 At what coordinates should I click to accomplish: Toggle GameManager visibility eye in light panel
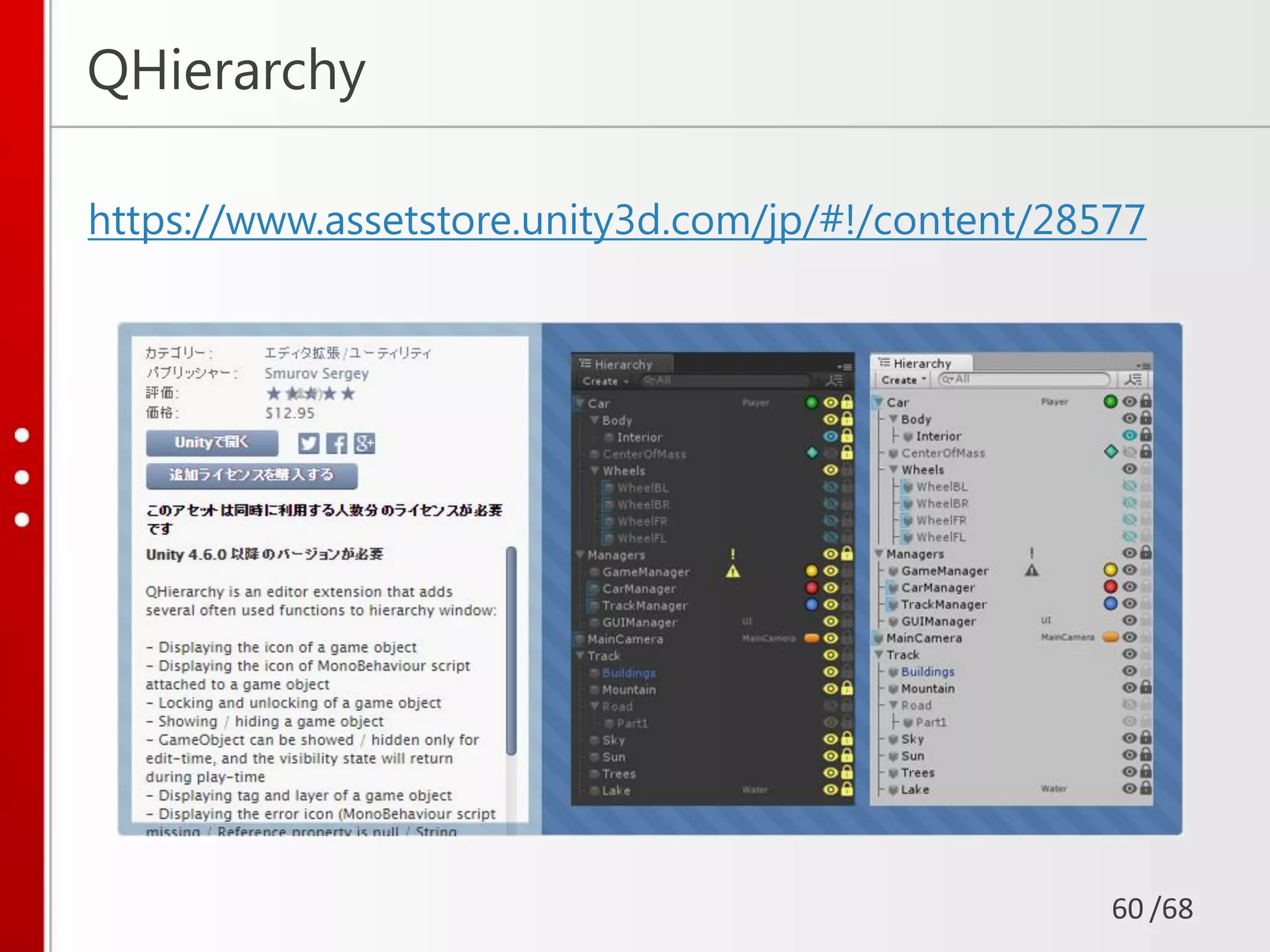(1129, 570)
